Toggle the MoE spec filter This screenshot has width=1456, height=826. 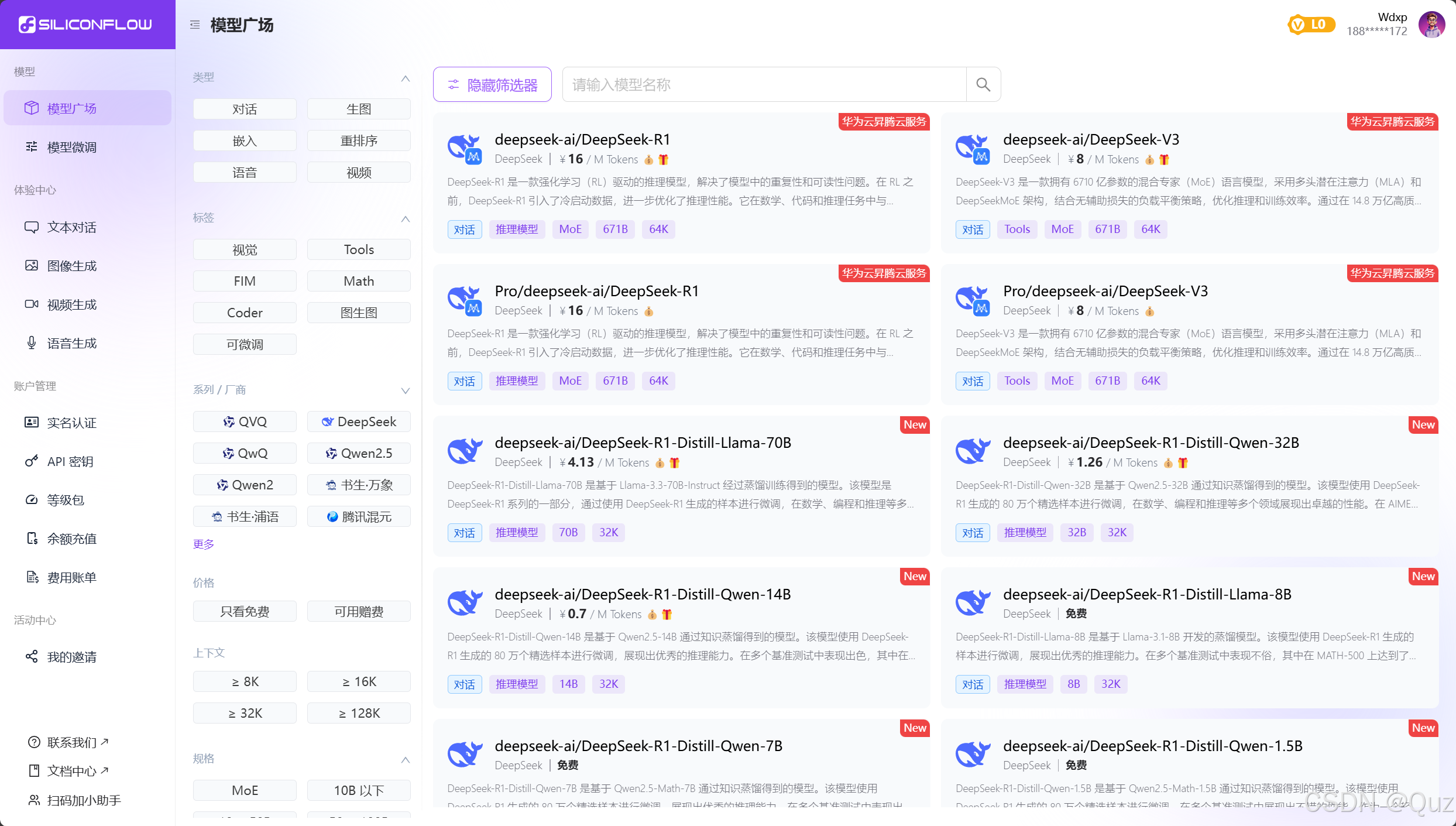point(245,790)
